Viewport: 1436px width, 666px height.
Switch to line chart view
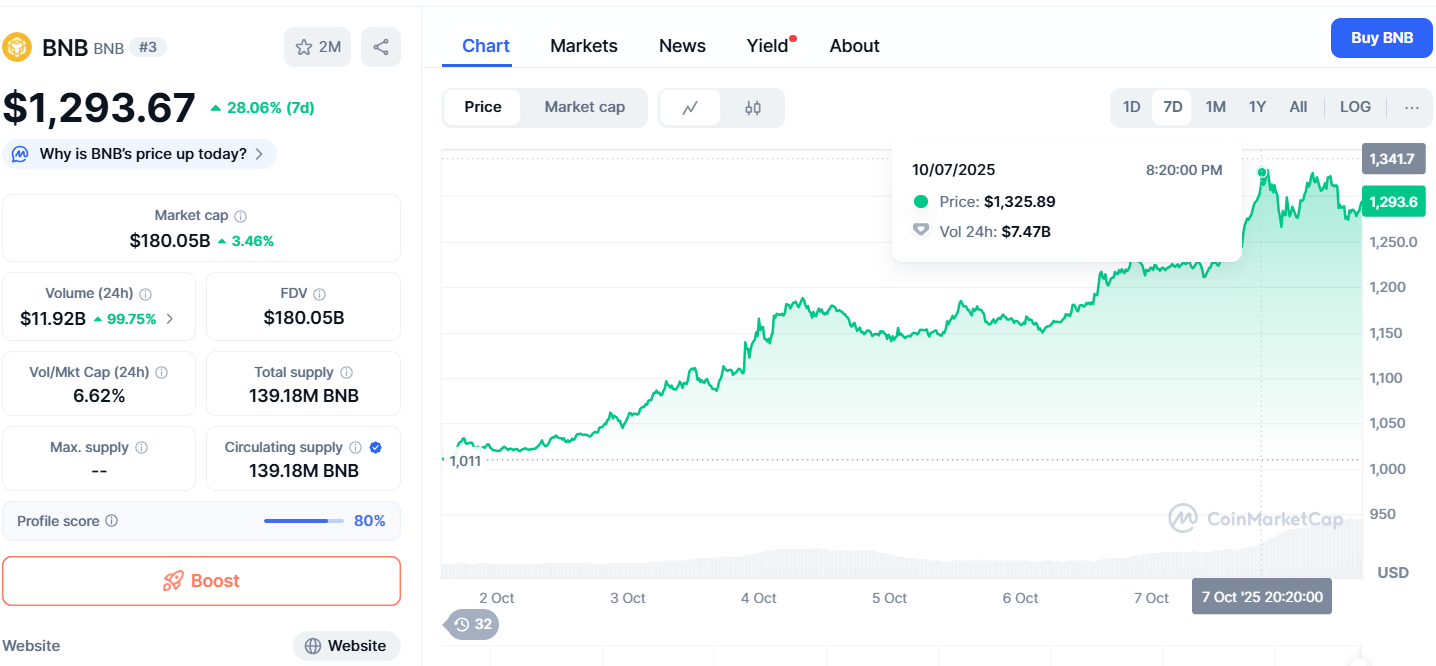pos(690,108)
